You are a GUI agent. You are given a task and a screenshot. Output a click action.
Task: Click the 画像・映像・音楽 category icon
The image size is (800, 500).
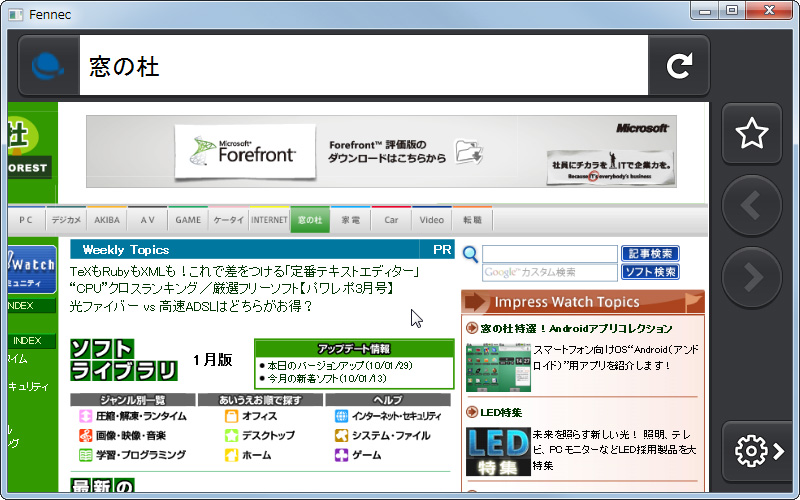pyautogui.click(x=85, y=436)
